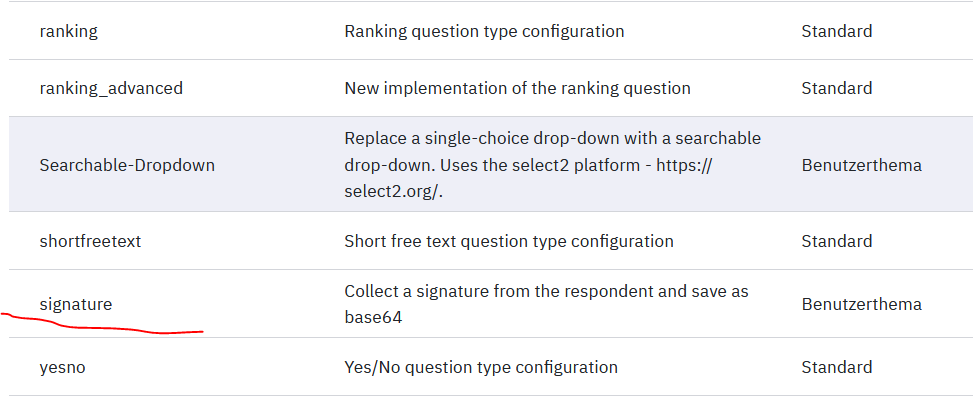Click the Standard type in ranking row
Image resolution: width=973 pixels, height=409 pixels.
[x=836, y=31]
